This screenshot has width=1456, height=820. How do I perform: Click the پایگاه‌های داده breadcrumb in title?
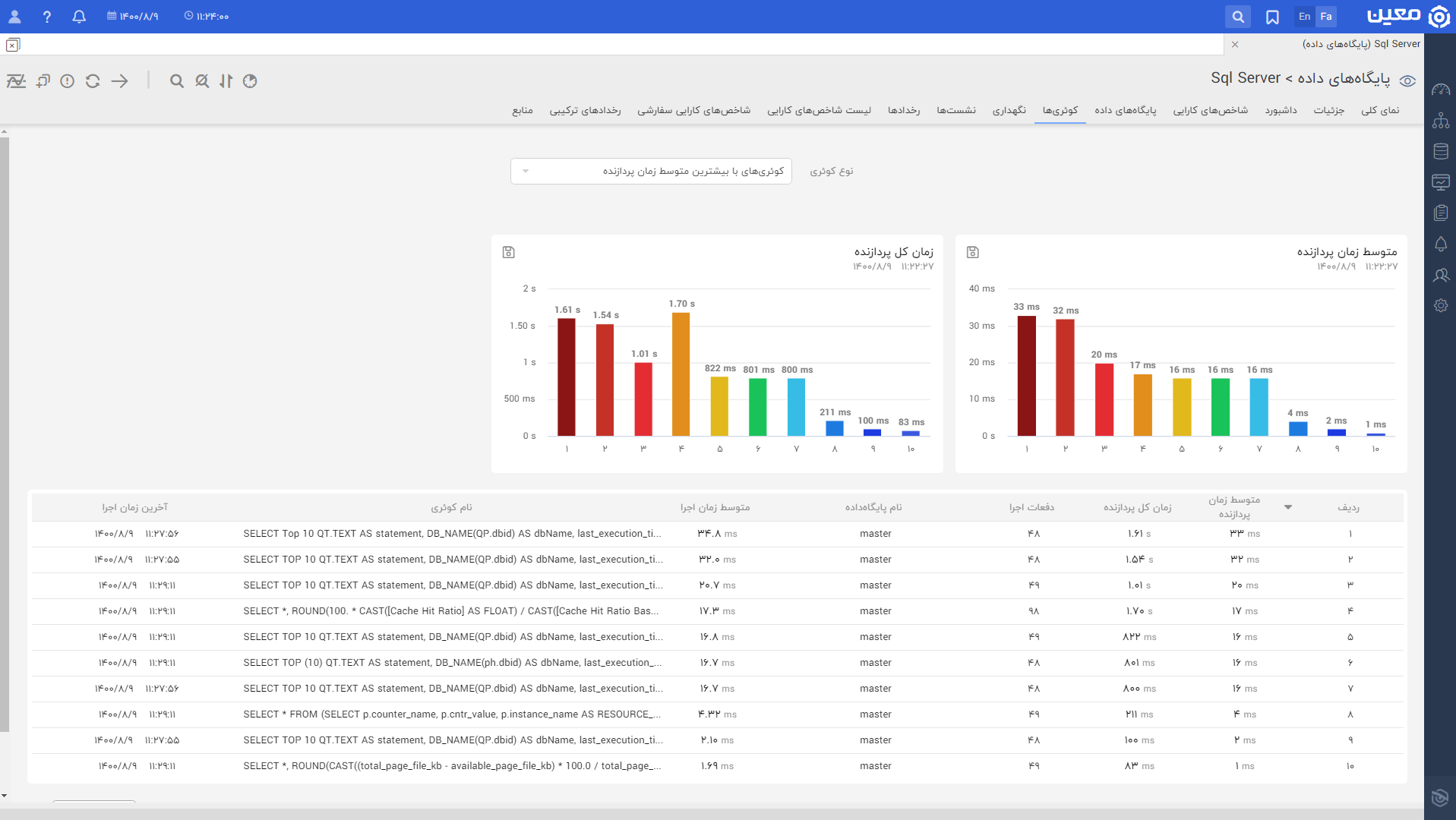(1344, 78)
